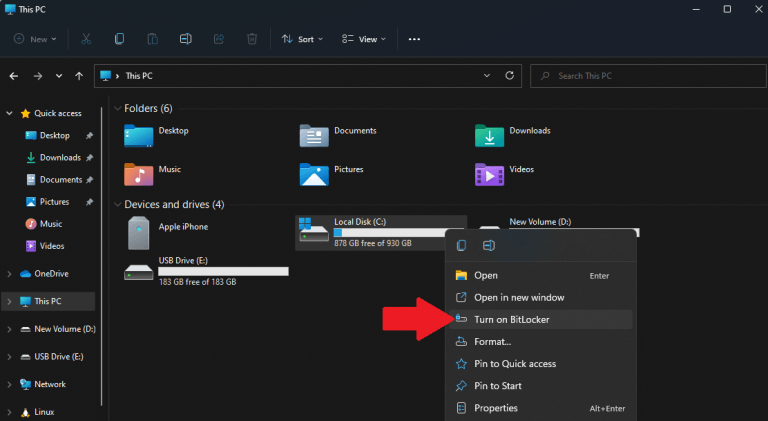
Task: Click the Search This PC field
Action: click(x=648, y=76)
